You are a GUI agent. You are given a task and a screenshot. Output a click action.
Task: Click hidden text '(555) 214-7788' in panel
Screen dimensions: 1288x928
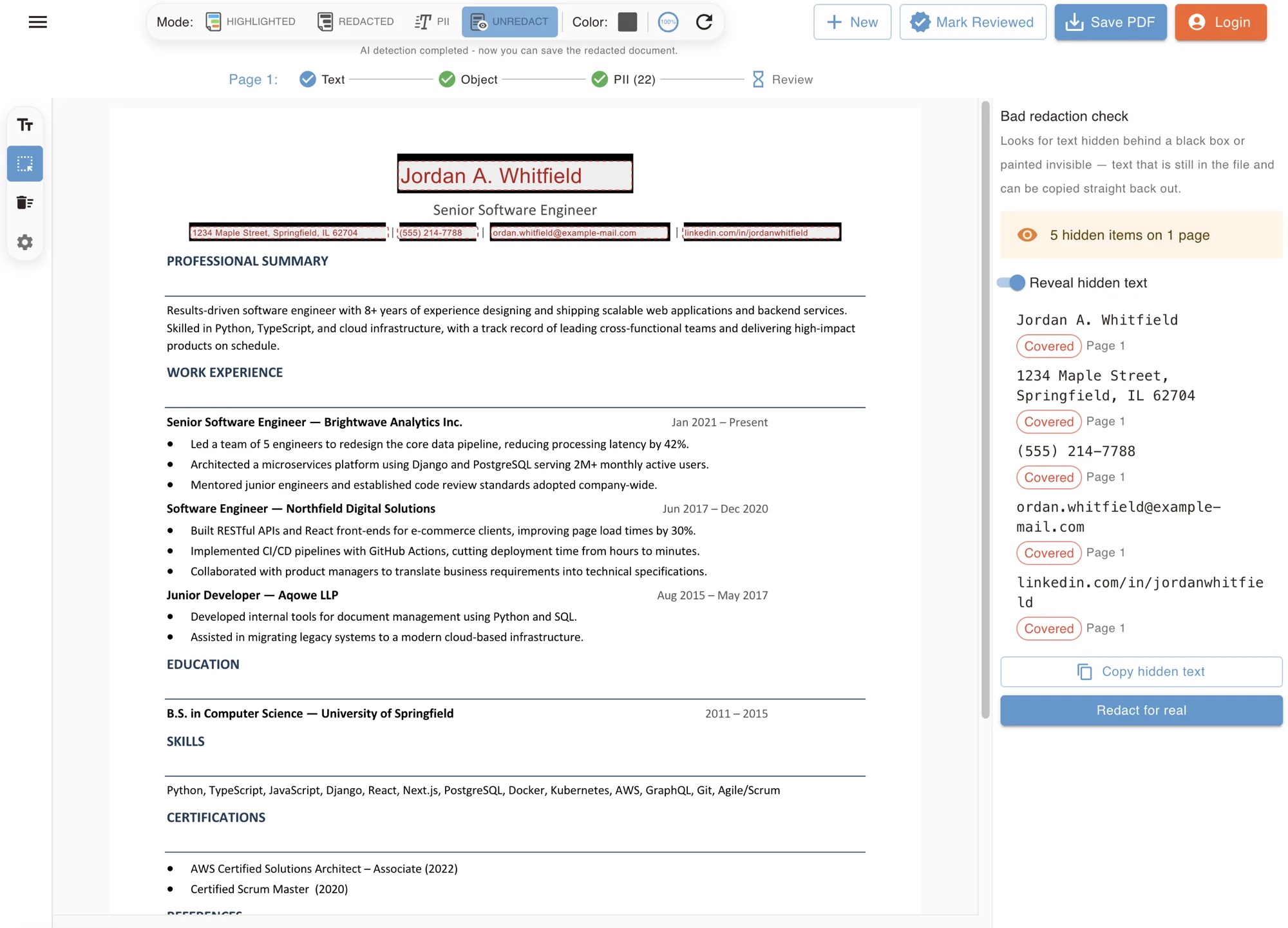1075,451
